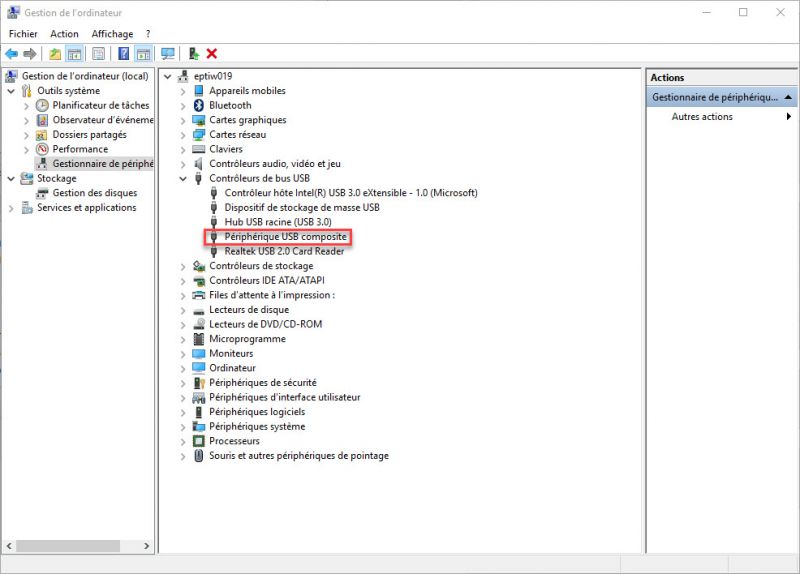Open the Affichage menu

click(x=110, y=34)
